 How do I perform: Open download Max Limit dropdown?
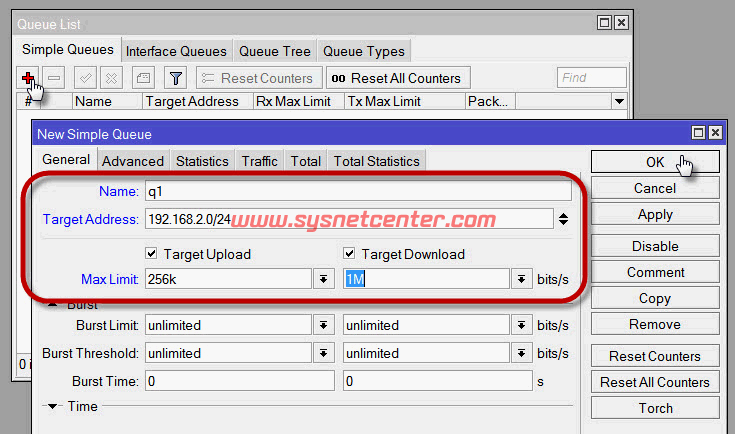tap(521, 280)
